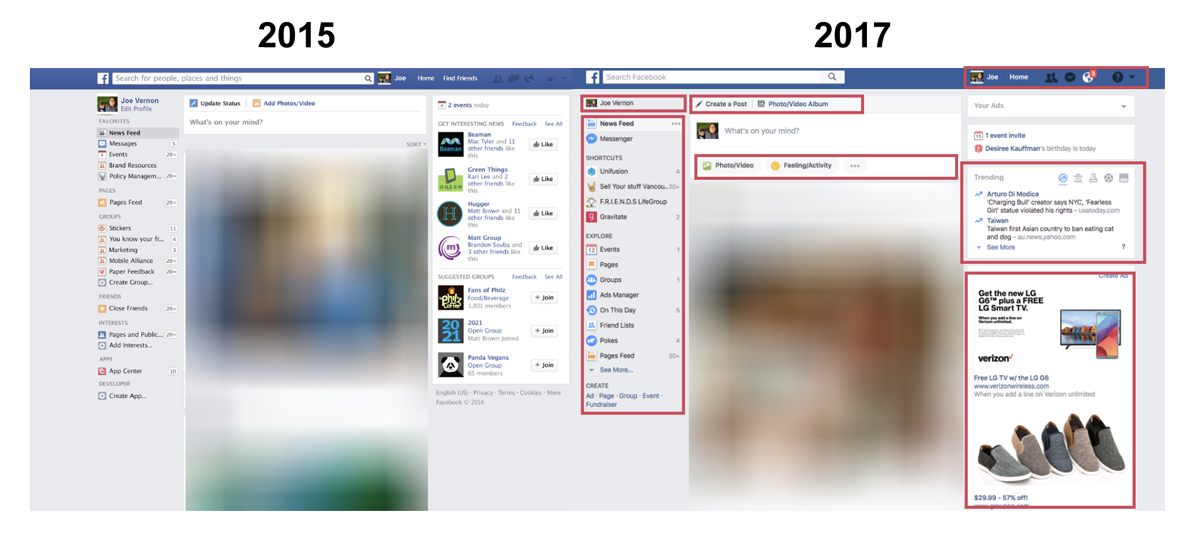The image size is (1200, 536).
Task: Select Top Trends icon in Trending panel
Action: click(x=1063, y=178)
